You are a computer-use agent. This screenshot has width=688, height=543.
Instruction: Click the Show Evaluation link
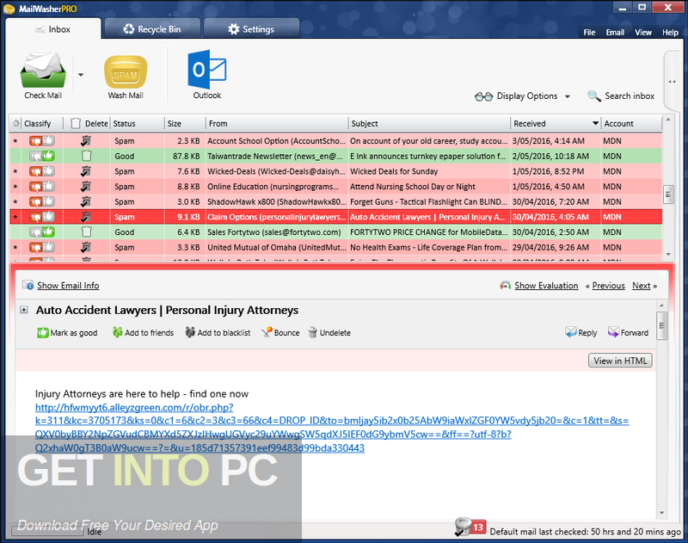tap(546, 286)
